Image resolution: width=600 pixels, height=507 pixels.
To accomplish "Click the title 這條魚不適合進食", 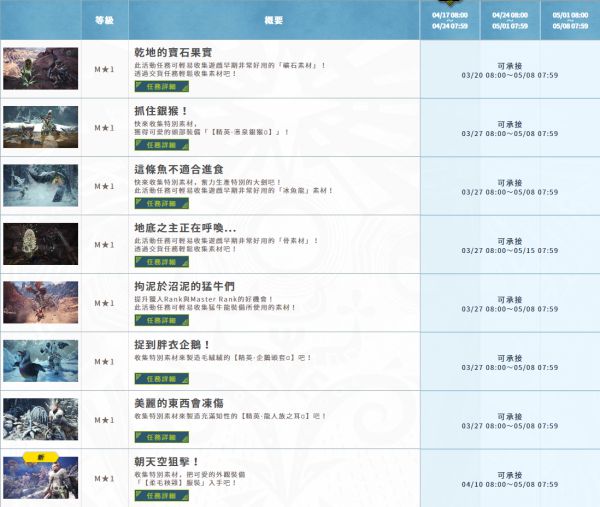I will tap(179, 170).
